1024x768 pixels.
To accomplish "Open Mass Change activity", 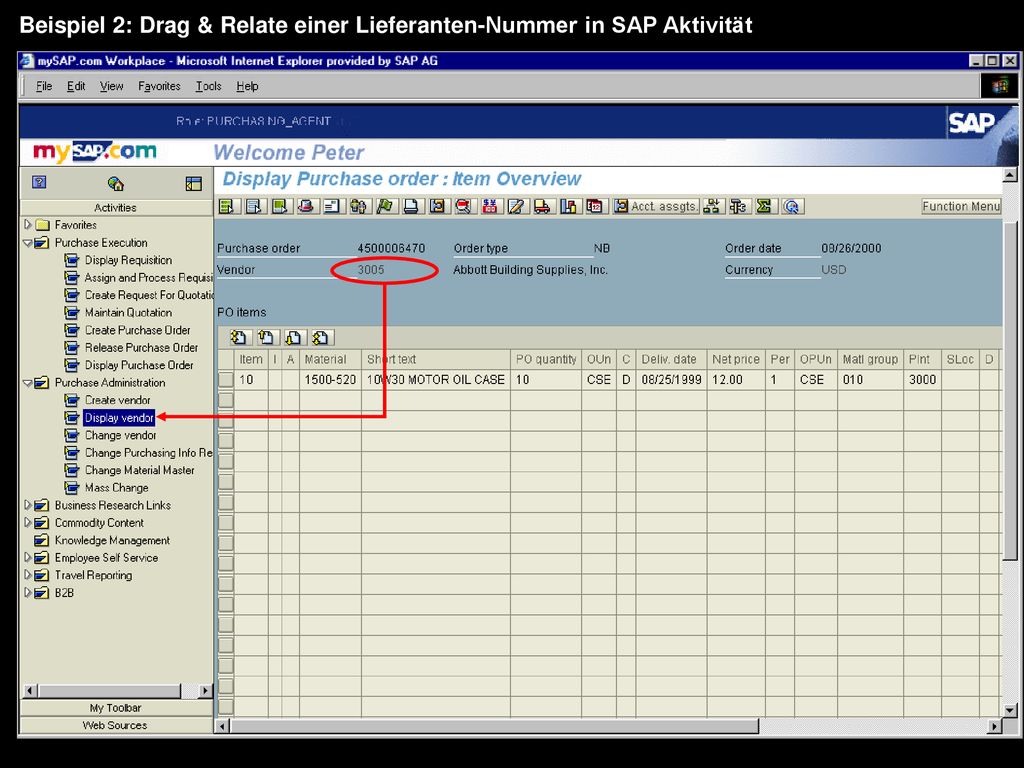I will click(116, 488).
